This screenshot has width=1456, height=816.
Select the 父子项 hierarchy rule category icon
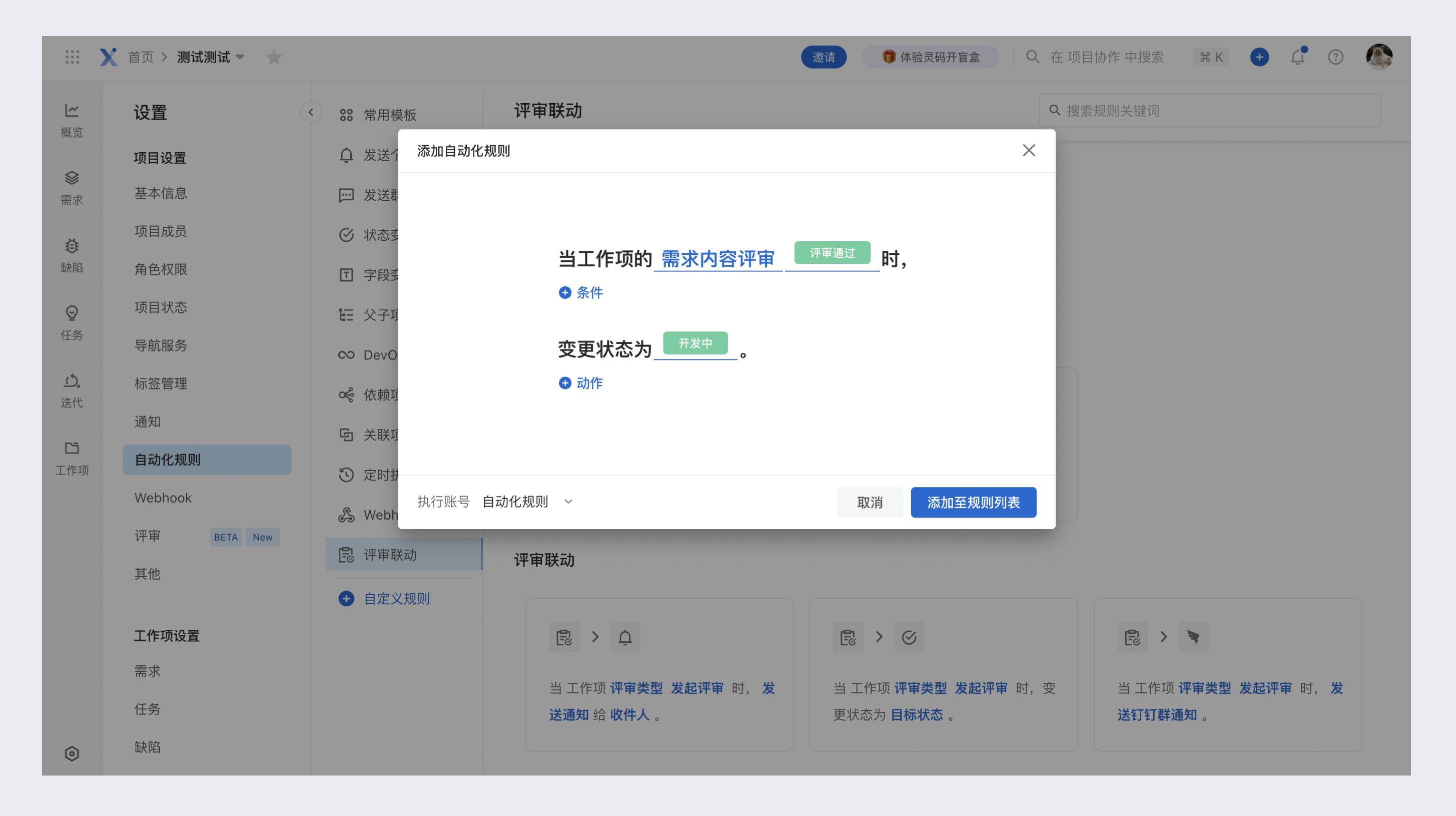[x=346, y=315]
